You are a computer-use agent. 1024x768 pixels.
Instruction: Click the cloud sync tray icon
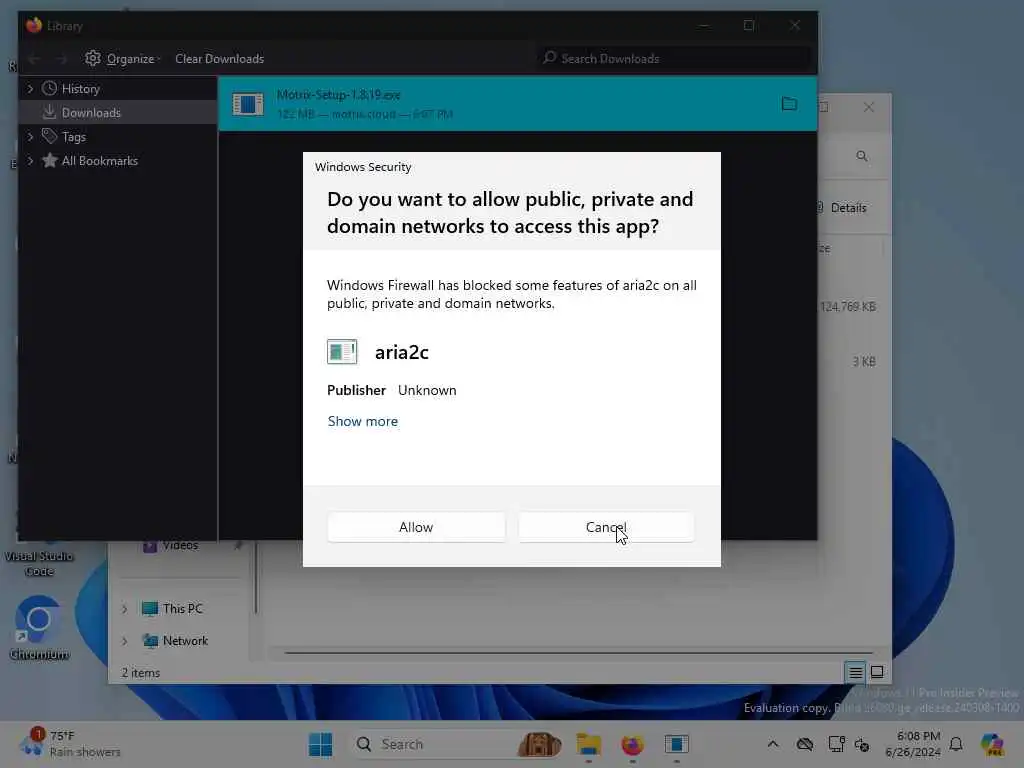pos(805,744)
